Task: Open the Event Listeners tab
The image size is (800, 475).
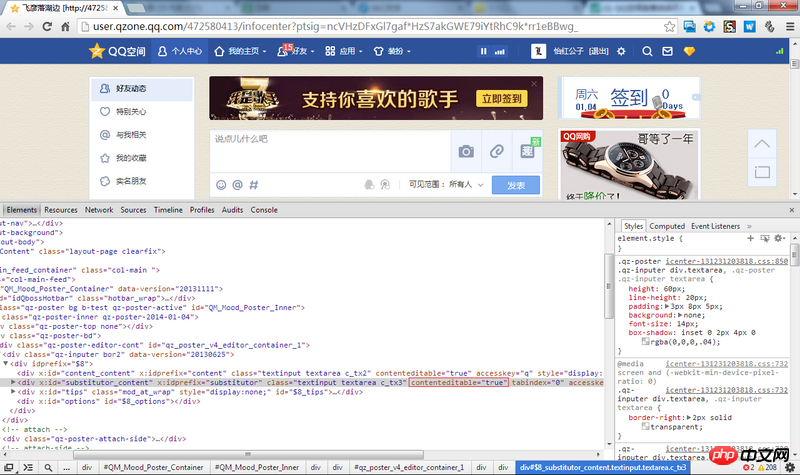Action: (x=715, y=226)
